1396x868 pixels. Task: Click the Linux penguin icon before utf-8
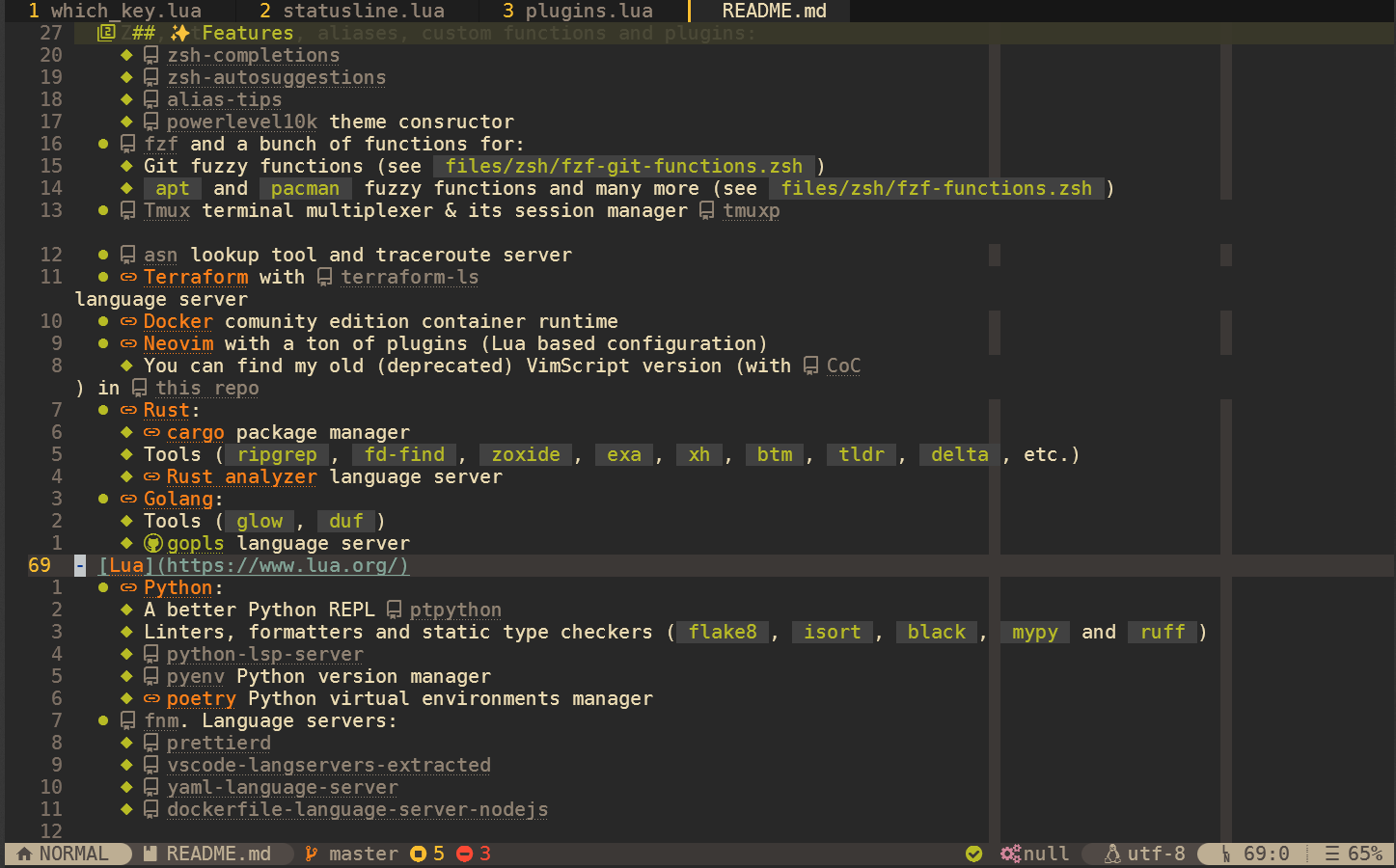point(1112,854)
